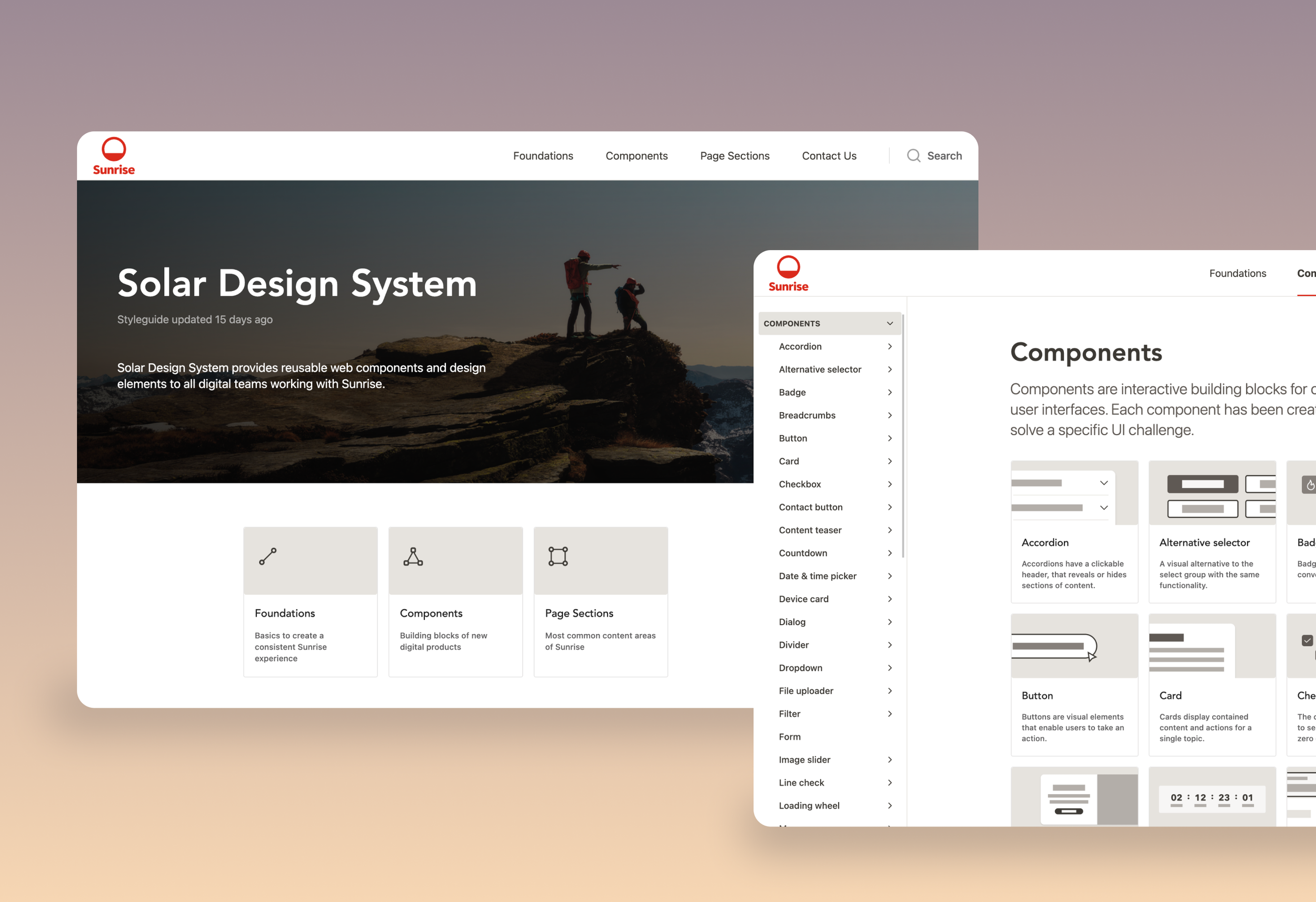Open the Accordion card illustration
Image resolution: width=1316 pixels, height=902 pixels.
pyautogui.click(x=1074, y=493)
